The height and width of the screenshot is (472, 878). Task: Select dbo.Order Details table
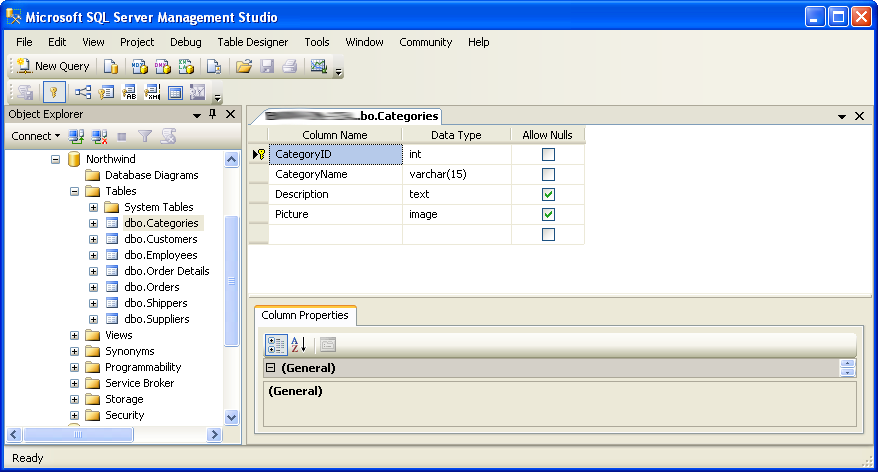tap(167, 271)
